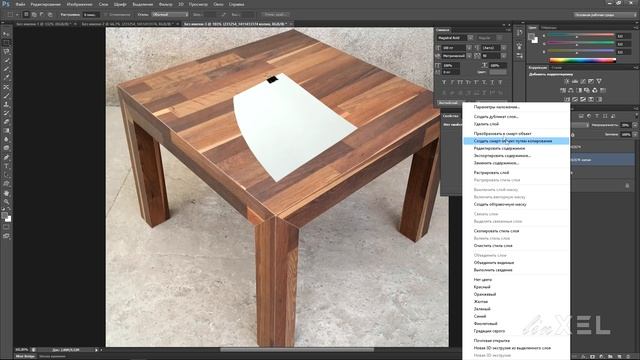
Task: Choose Intersect with selection mode icon
Action: (50, 15)
